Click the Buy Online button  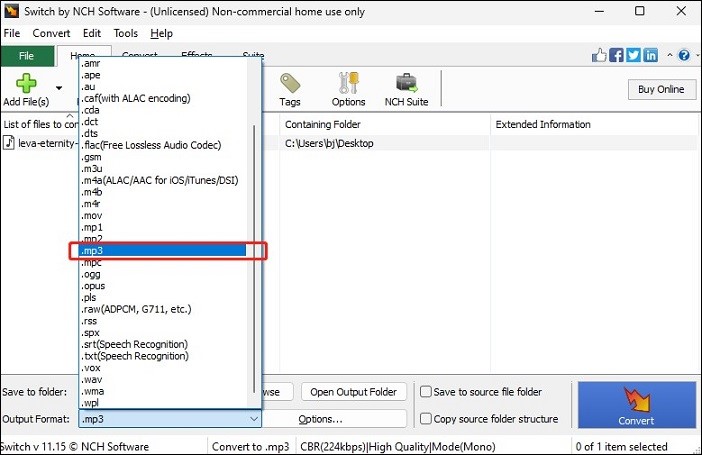coord(661,89)
